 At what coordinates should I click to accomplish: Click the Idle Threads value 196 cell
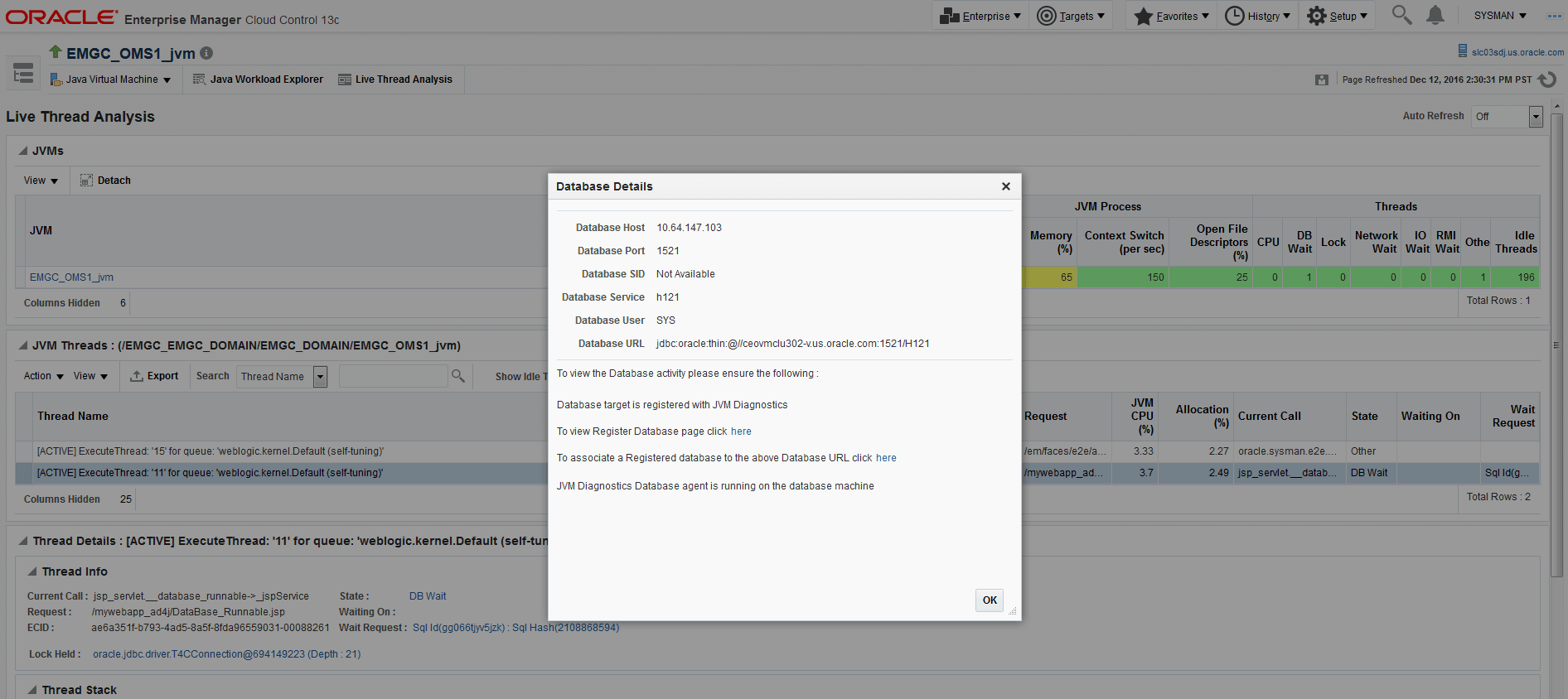(1515, 277)
